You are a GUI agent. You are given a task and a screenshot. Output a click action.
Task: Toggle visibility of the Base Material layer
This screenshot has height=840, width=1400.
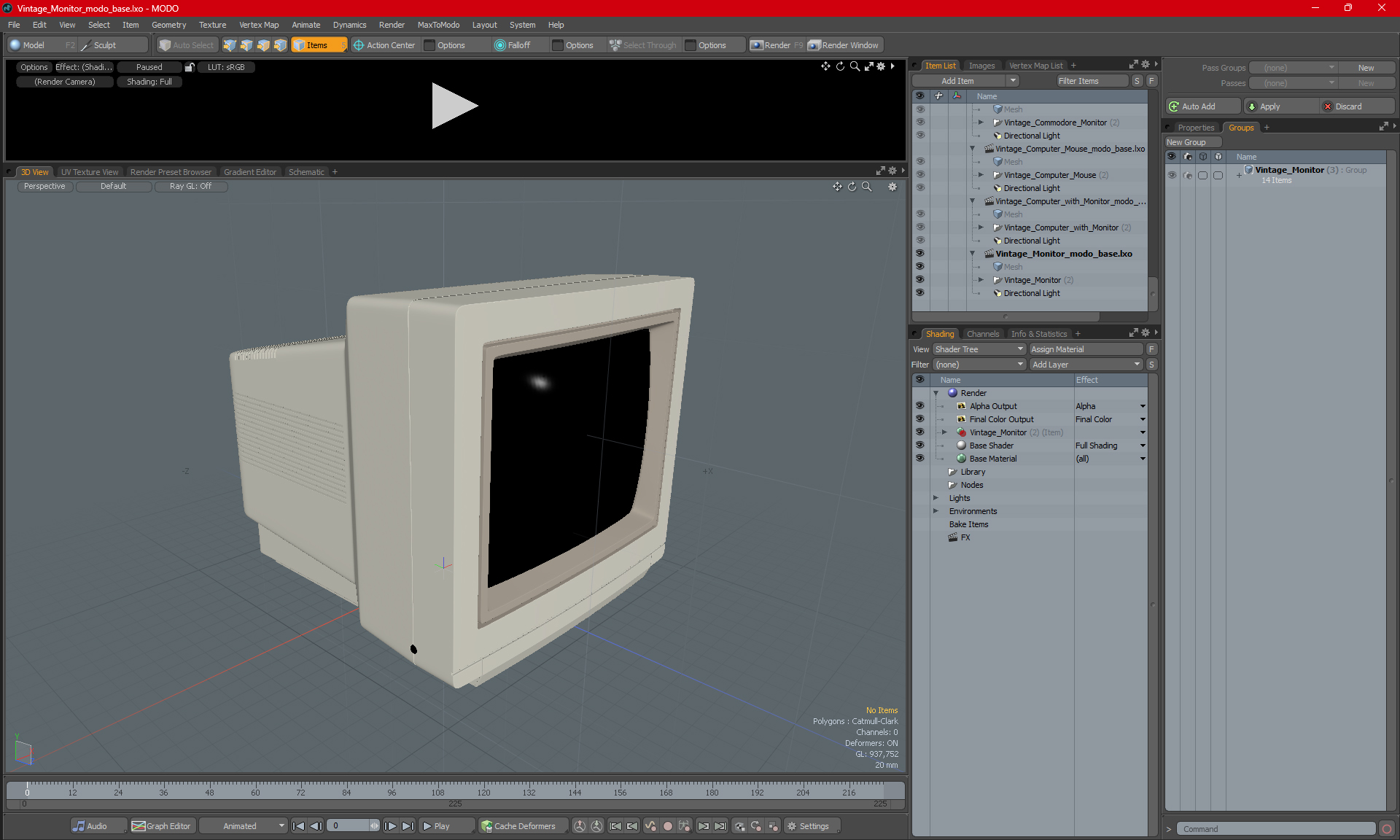point(919,459)
